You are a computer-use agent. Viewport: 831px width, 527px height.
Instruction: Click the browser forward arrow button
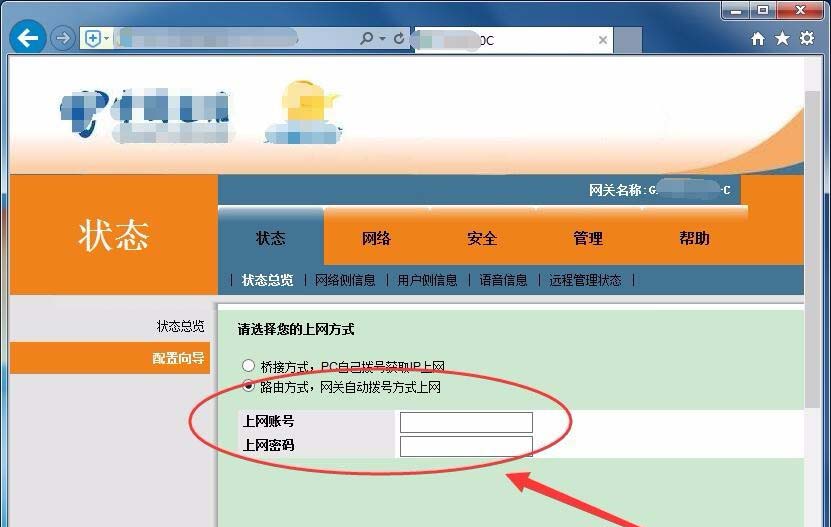click(63, 39)
